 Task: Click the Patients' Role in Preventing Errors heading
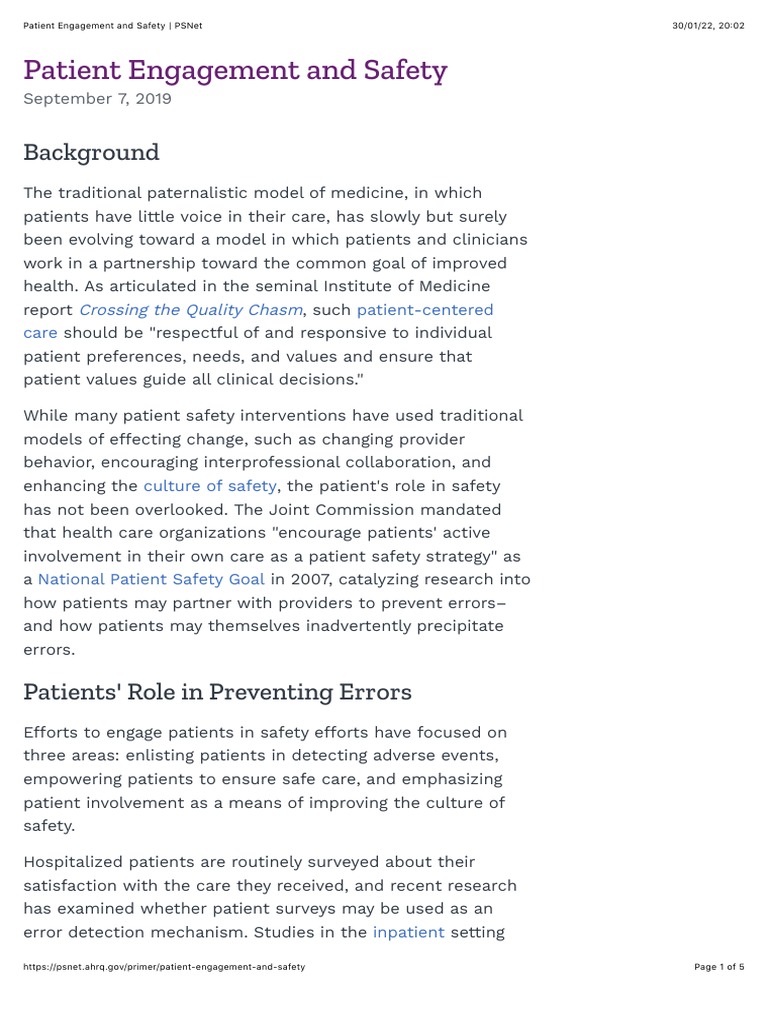click(x=217, y=692)
